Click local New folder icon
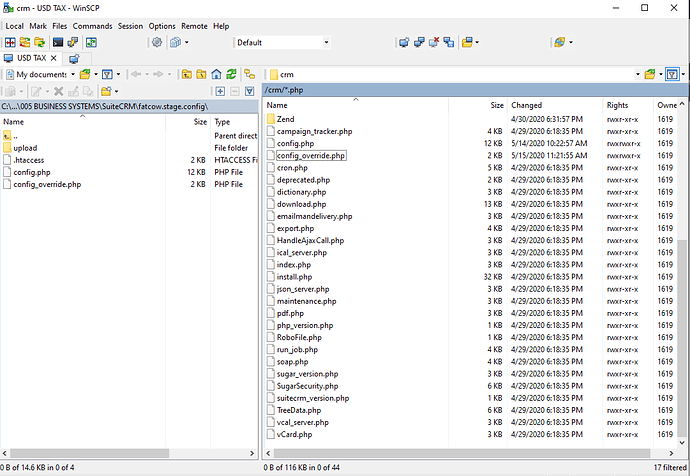690x476 pixels. tap(106, 91)
